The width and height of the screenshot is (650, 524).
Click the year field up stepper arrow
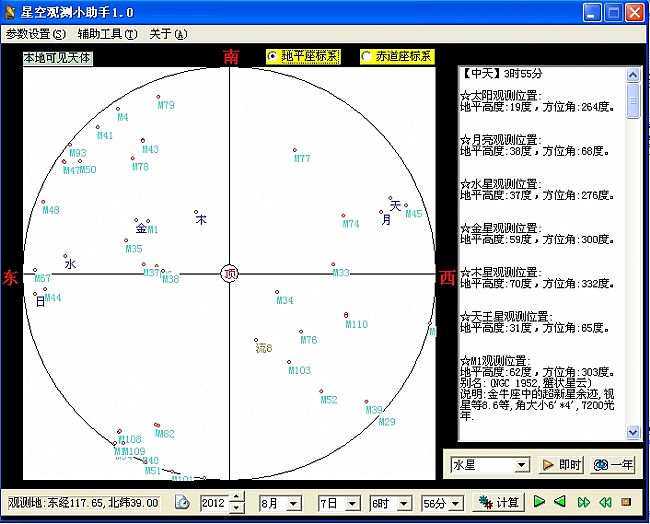click(x=236, y=497)
